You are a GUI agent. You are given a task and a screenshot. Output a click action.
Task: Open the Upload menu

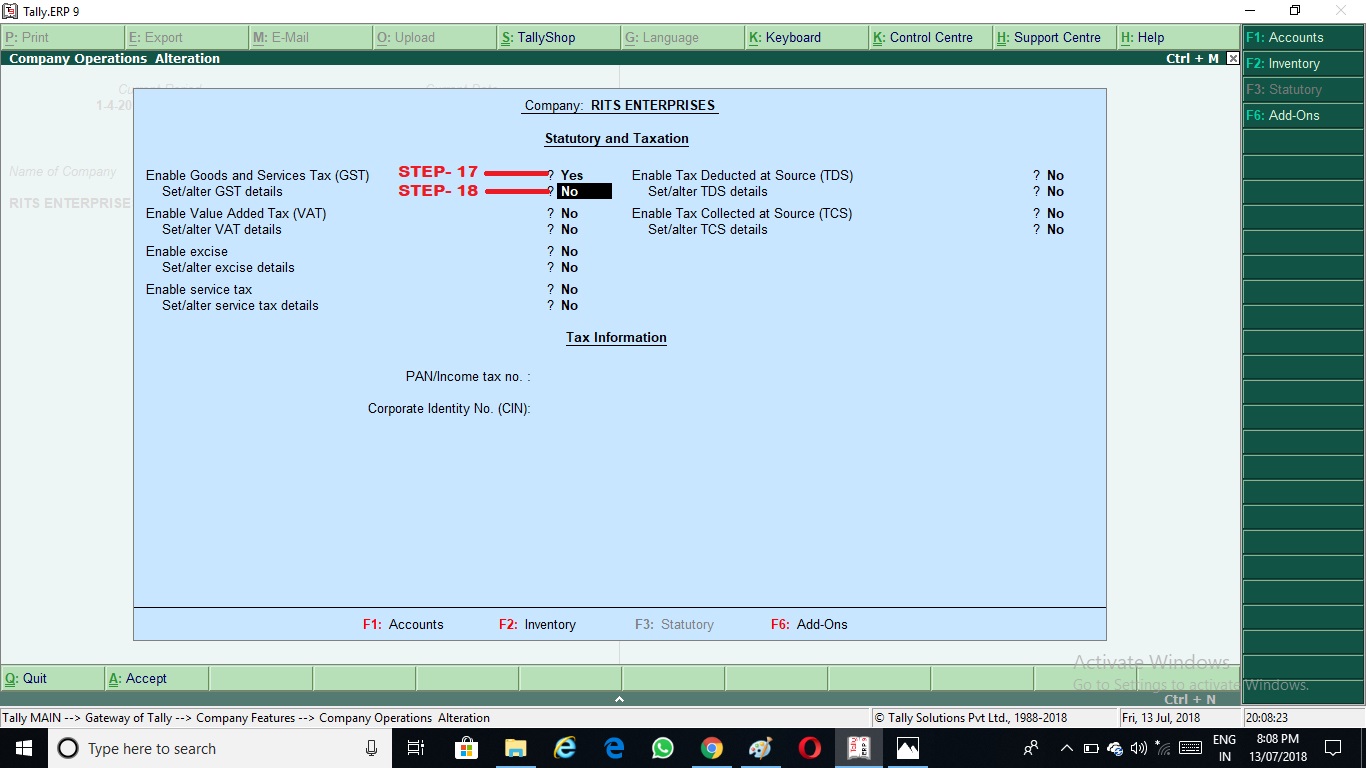pos(434,37)
